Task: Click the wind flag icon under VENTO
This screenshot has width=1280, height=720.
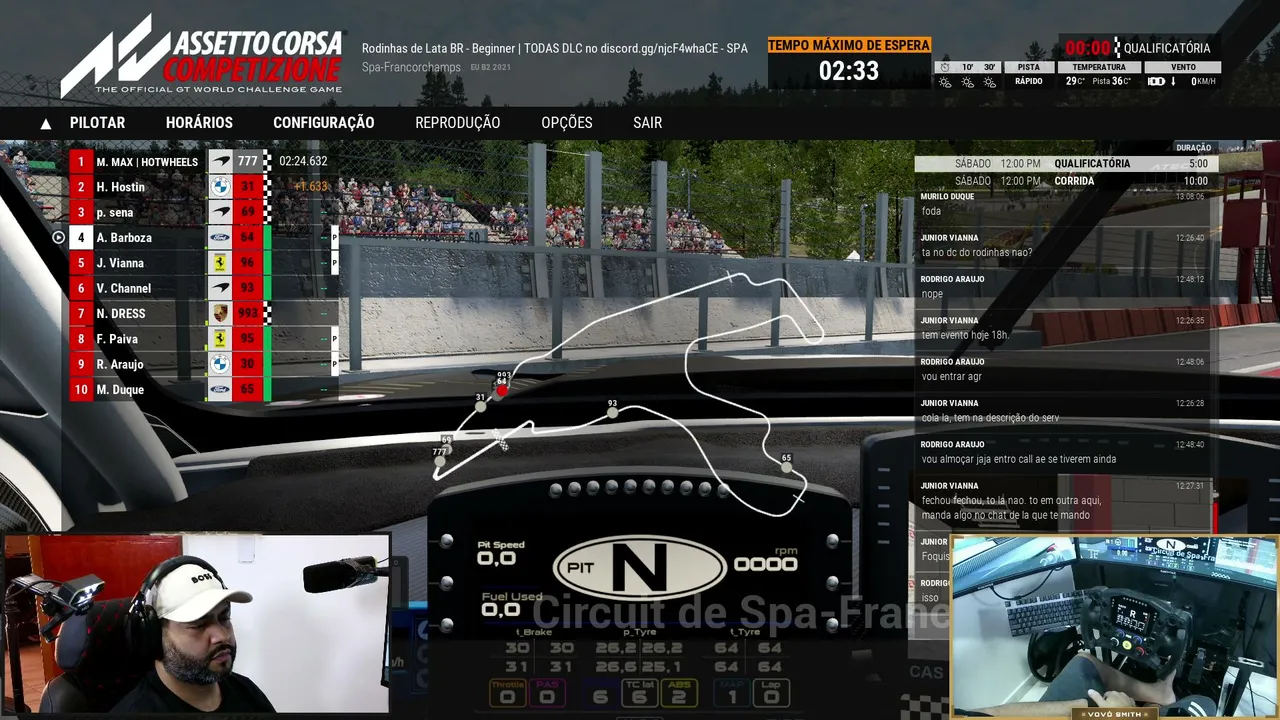Action: click(x=1156, y=81)
